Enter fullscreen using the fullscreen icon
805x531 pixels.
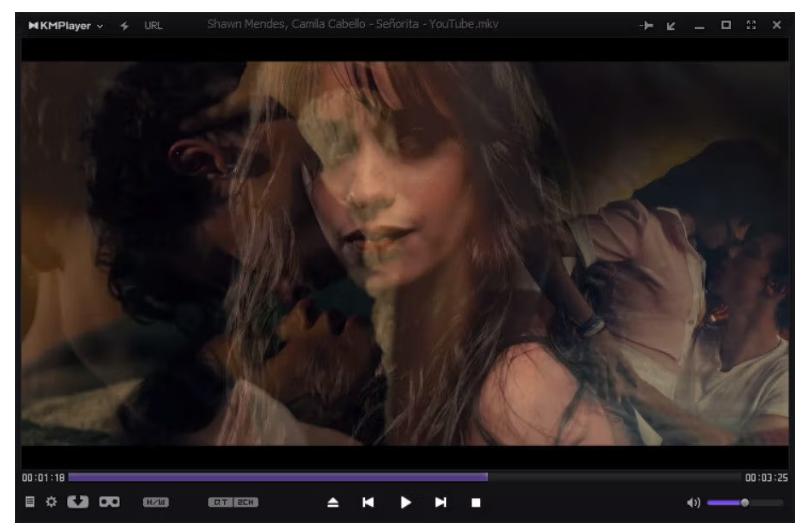click(750, 24)
